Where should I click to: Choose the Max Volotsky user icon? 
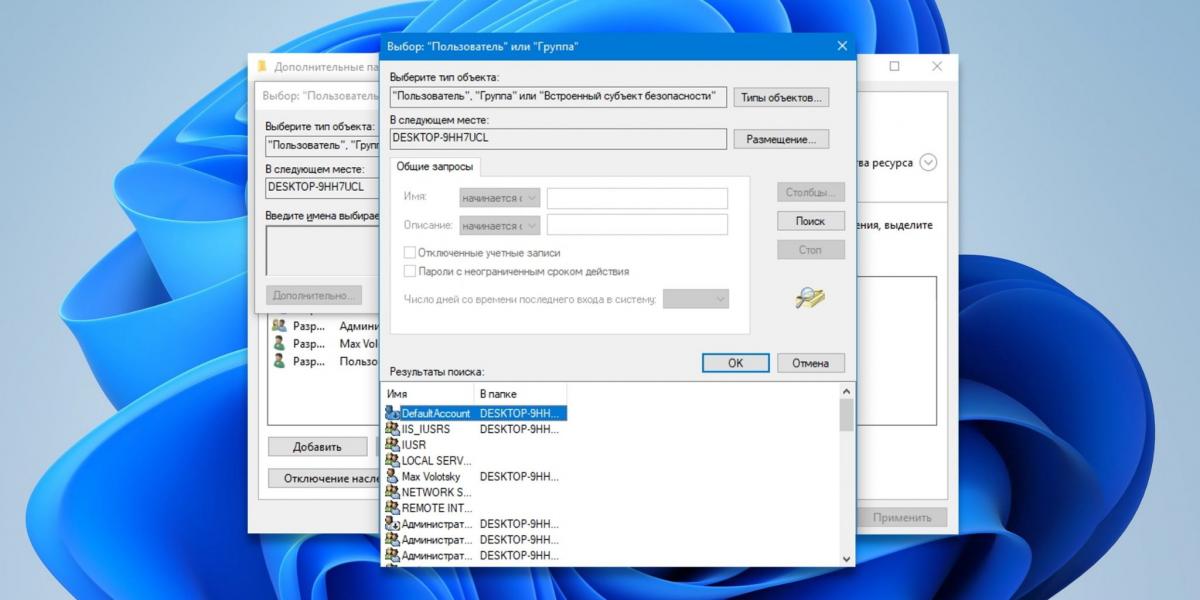[x=392, y=477]
